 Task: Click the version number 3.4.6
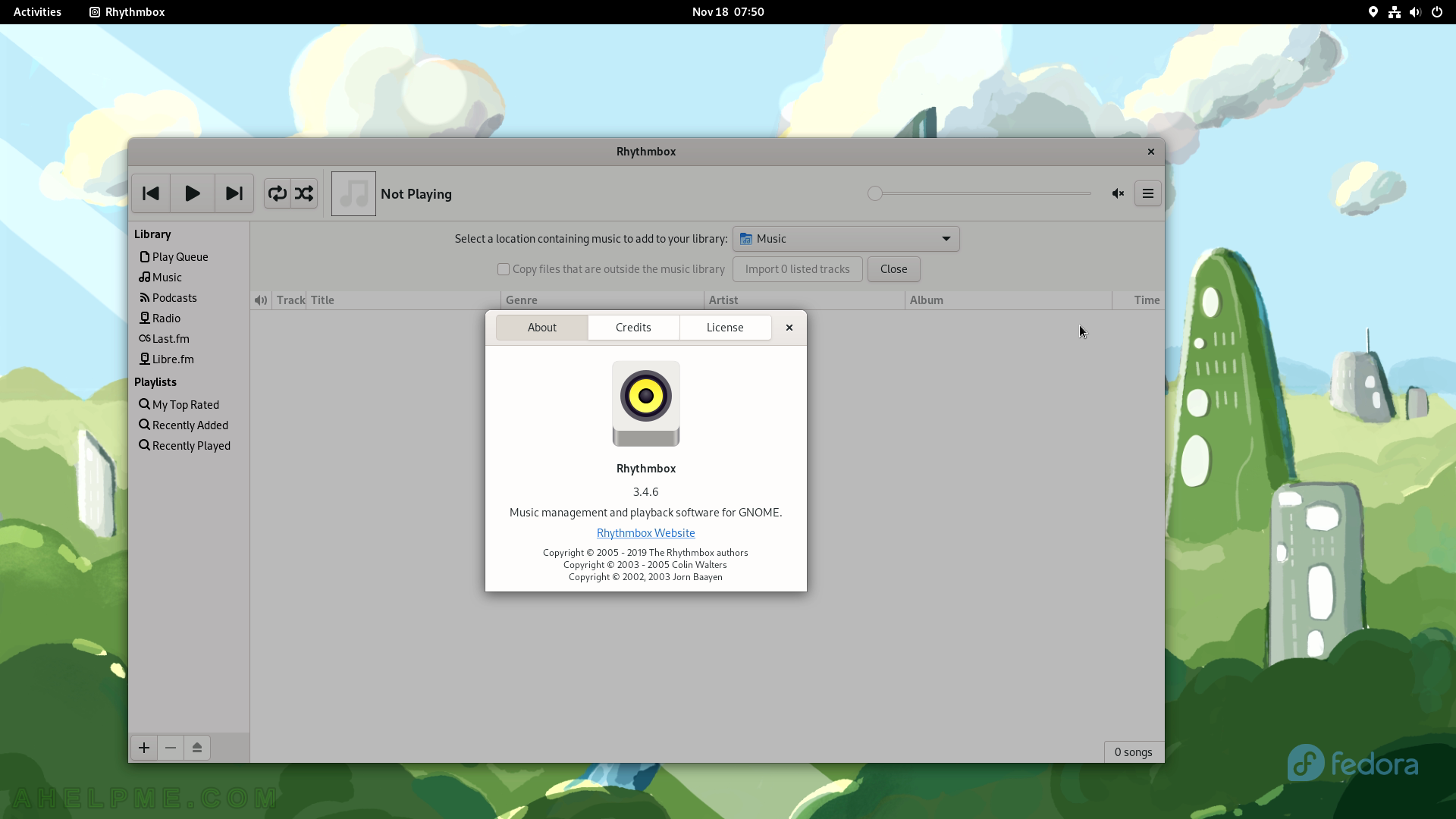click(645, 492)
